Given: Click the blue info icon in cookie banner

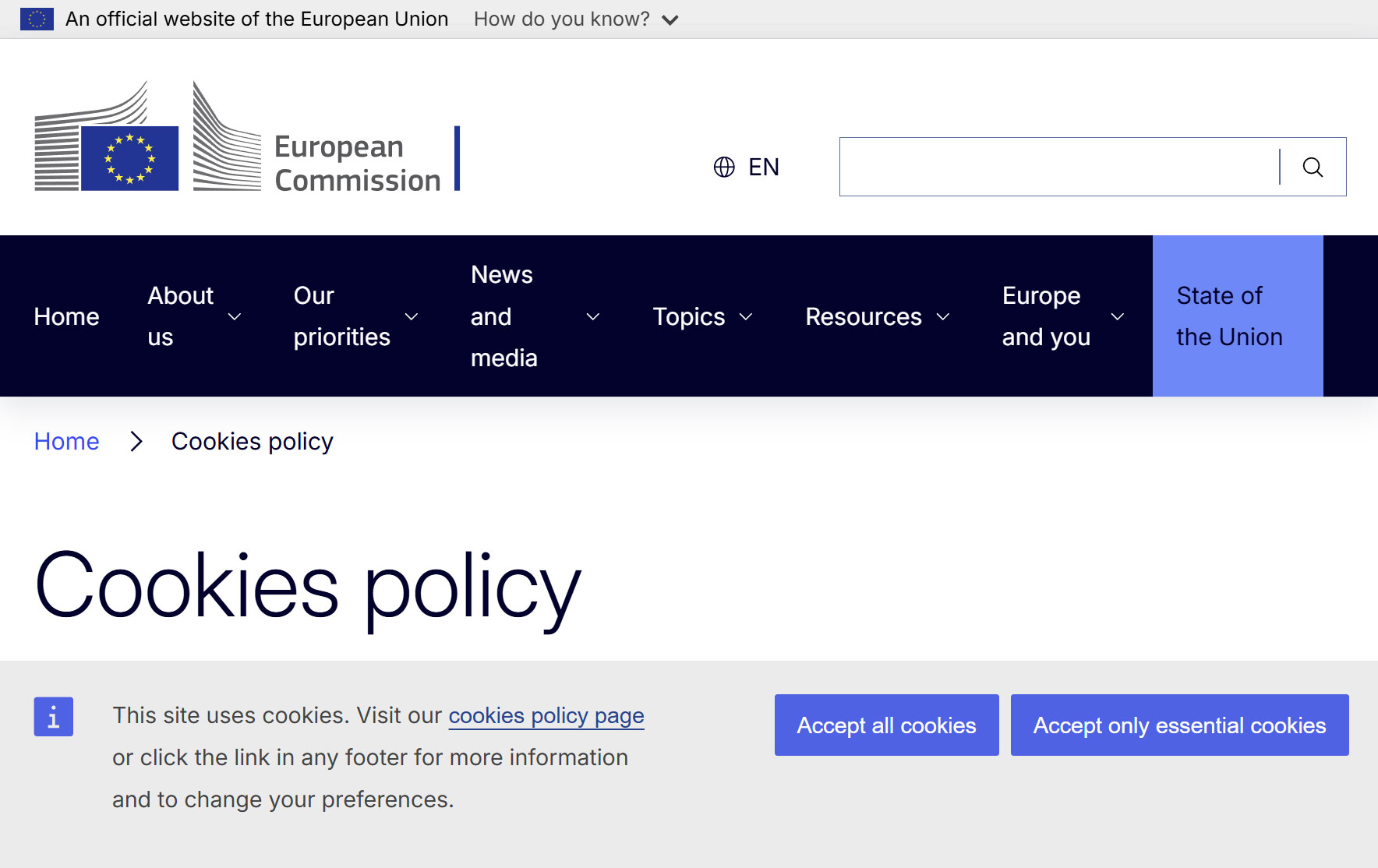Looking at the screenshot, I should (54, 716).
